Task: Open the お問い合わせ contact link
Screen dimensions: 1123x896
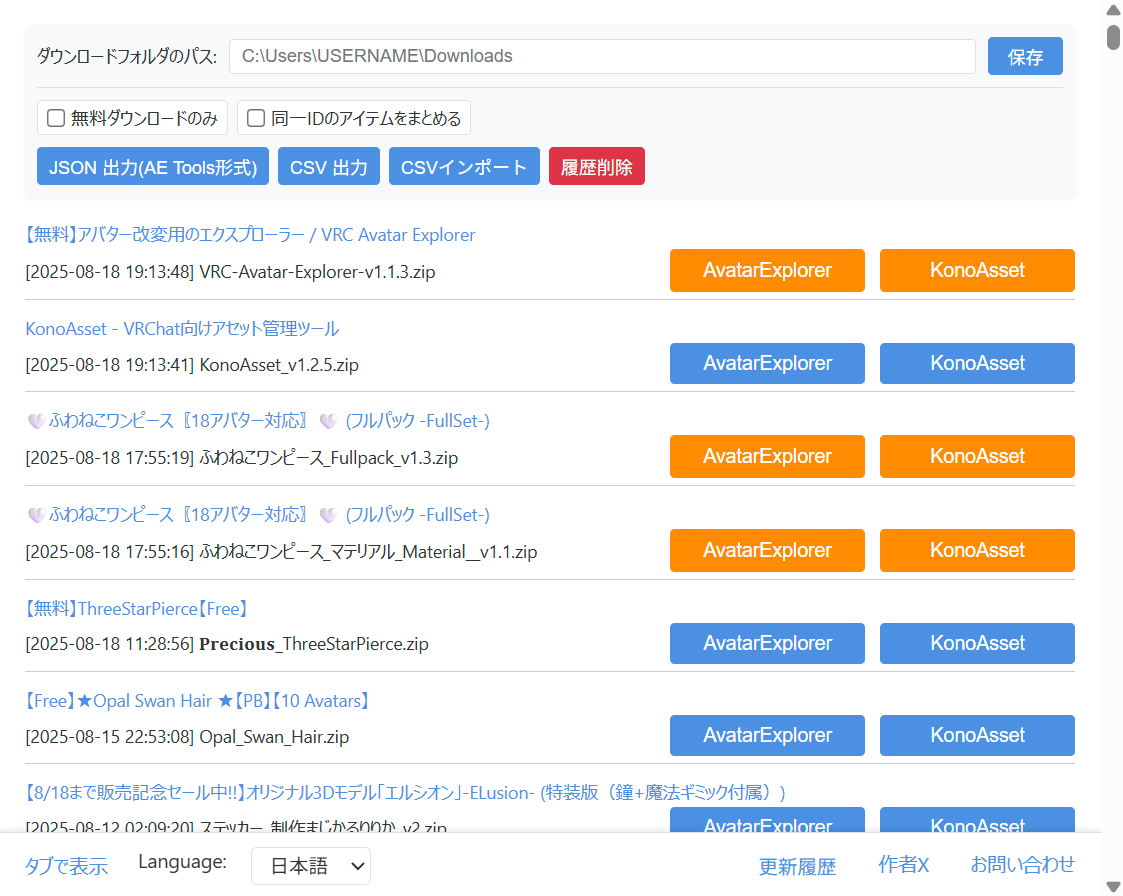Action: (1023, 864)
